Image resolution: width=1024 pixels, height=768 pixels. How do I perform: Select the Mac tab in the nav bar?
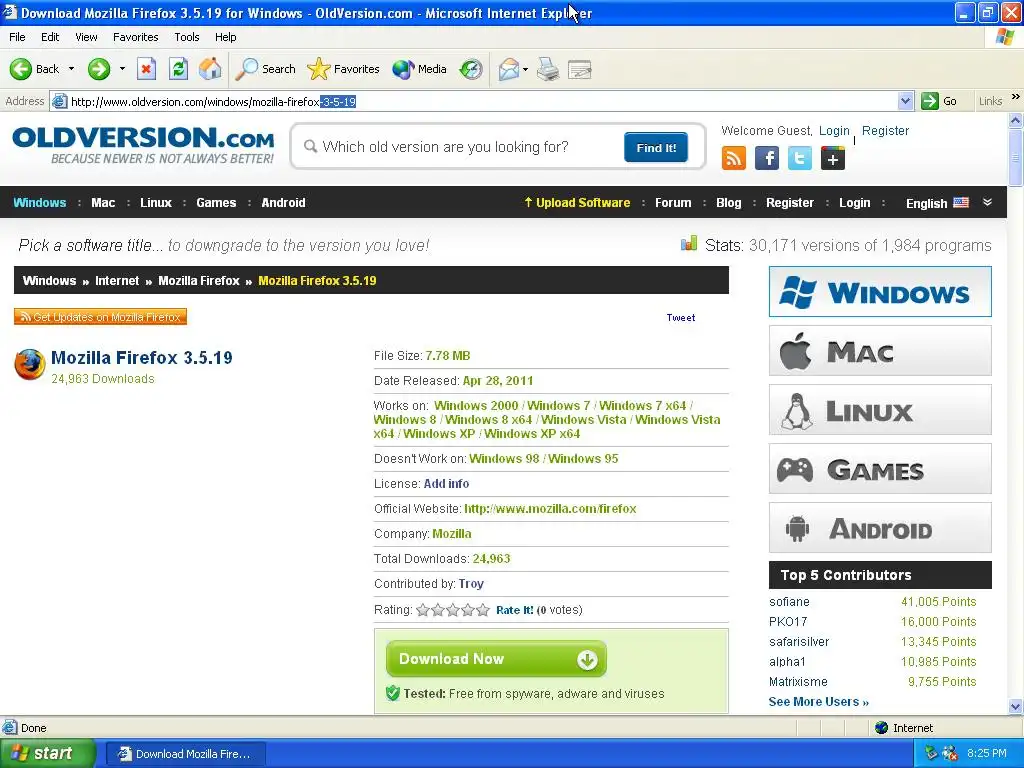point(103,202)
